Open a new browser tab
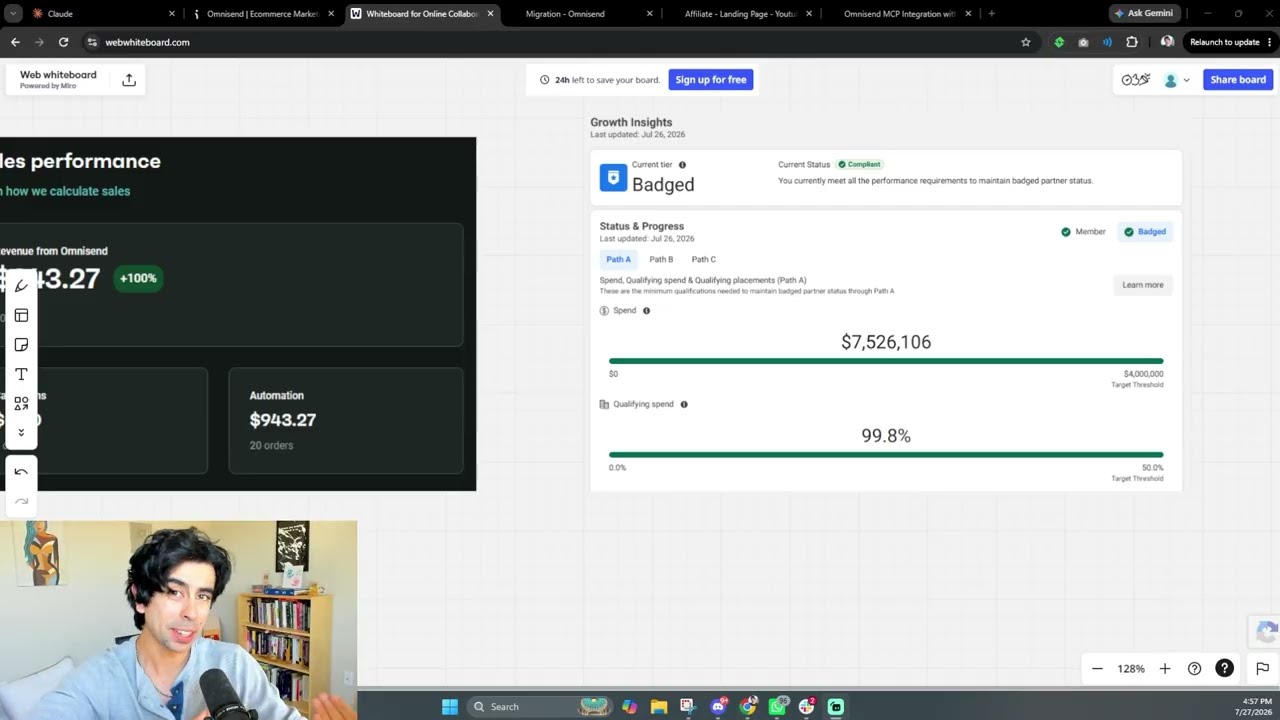The image size is (1280, 720). 991,14
